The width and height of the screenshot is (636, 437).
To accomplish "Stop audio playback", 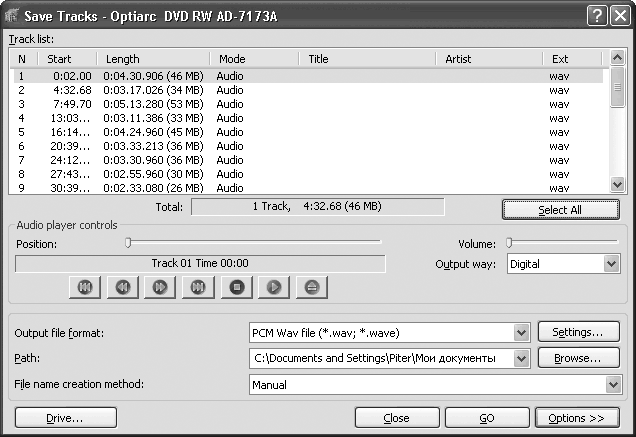I will click(236, 287).
